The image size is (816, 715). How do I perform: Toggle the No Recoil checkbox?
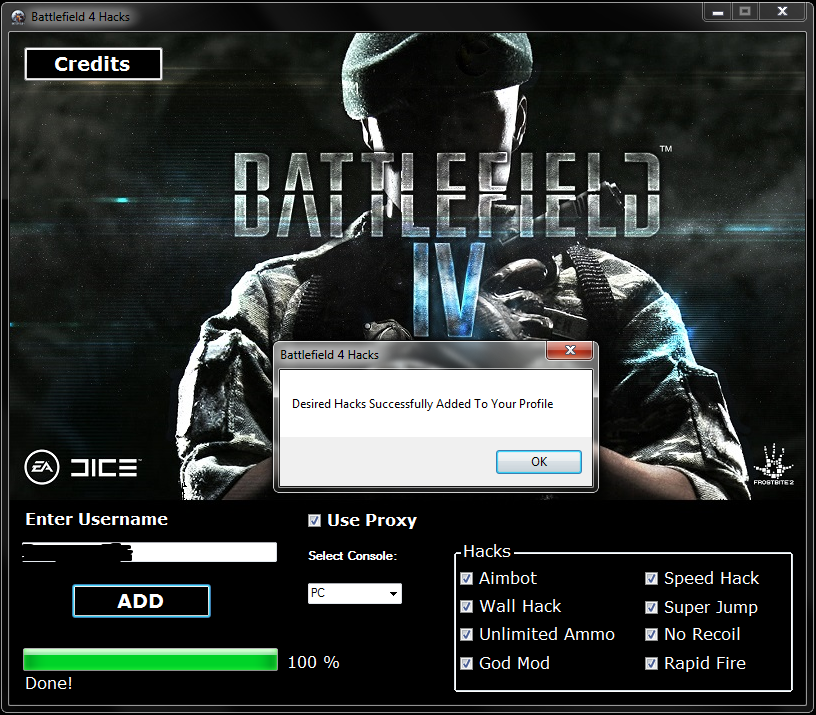point(652,634)
